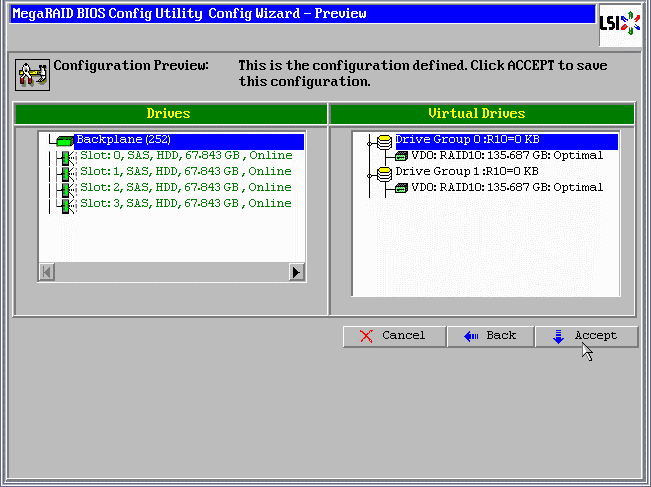Select Slot: 1, SAS, HDD drive entry
The width and height of the screenshot is (651, 487).
[186, 171]
